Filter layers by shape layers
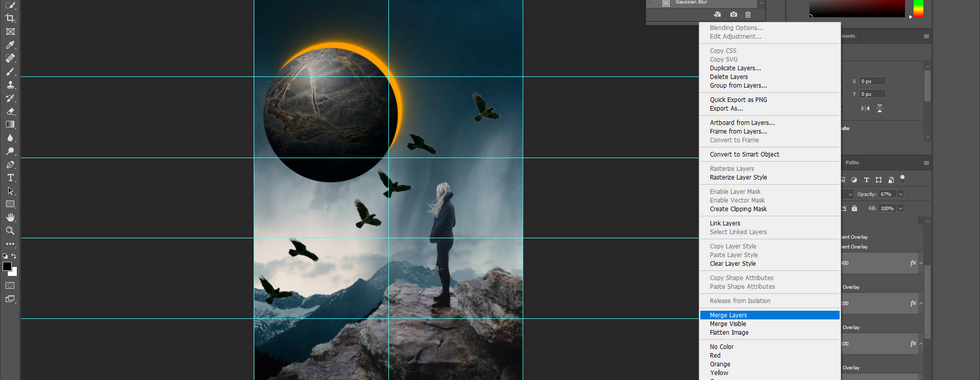Viewport: 980px width, 380px height. click(x=878, y=180)
